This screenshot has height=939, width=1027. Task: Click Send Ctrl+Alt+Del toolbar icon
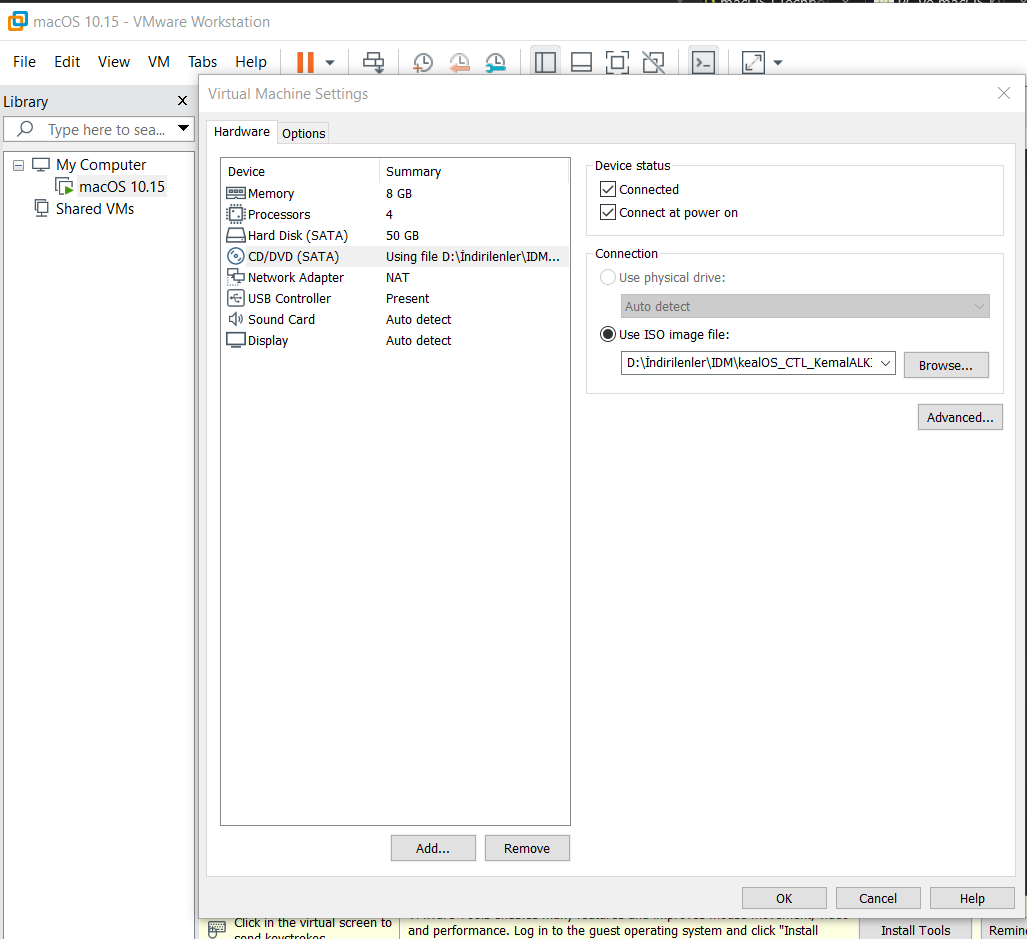click(x=373, y=62)
